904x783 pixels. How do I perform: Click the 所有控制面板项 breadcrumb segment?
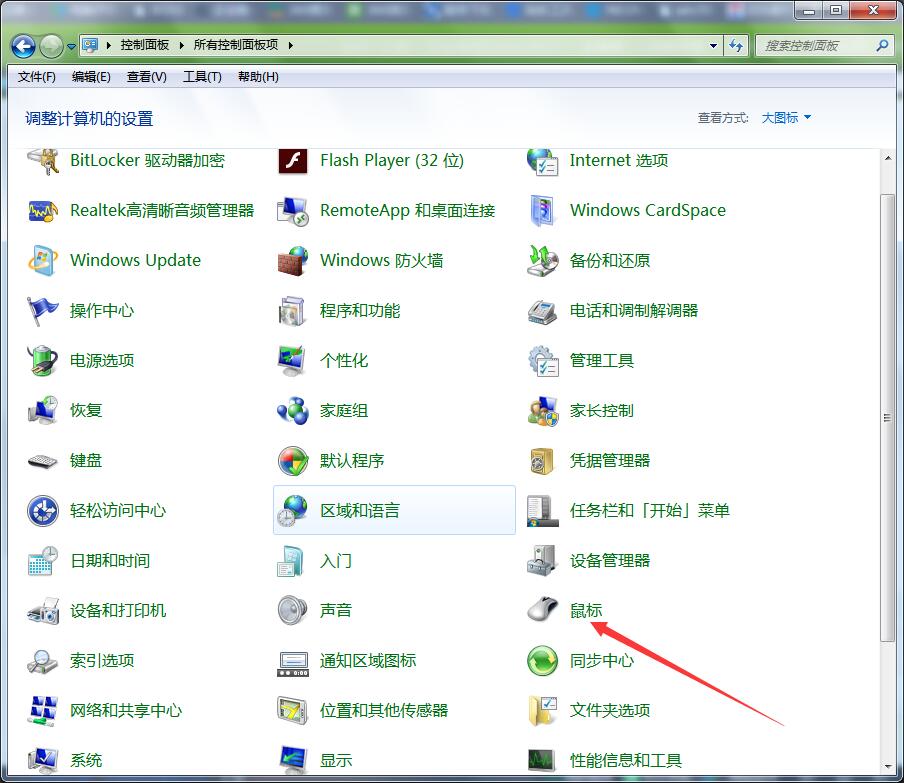click(236, 45)
